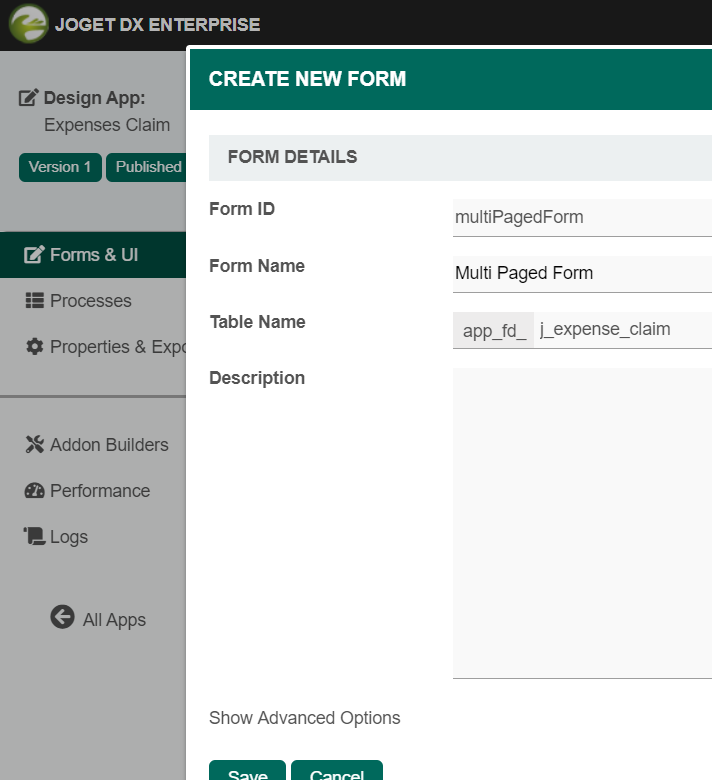Click the Performance gauge icon
Screen dimensions: 712x780
point(35,491)
